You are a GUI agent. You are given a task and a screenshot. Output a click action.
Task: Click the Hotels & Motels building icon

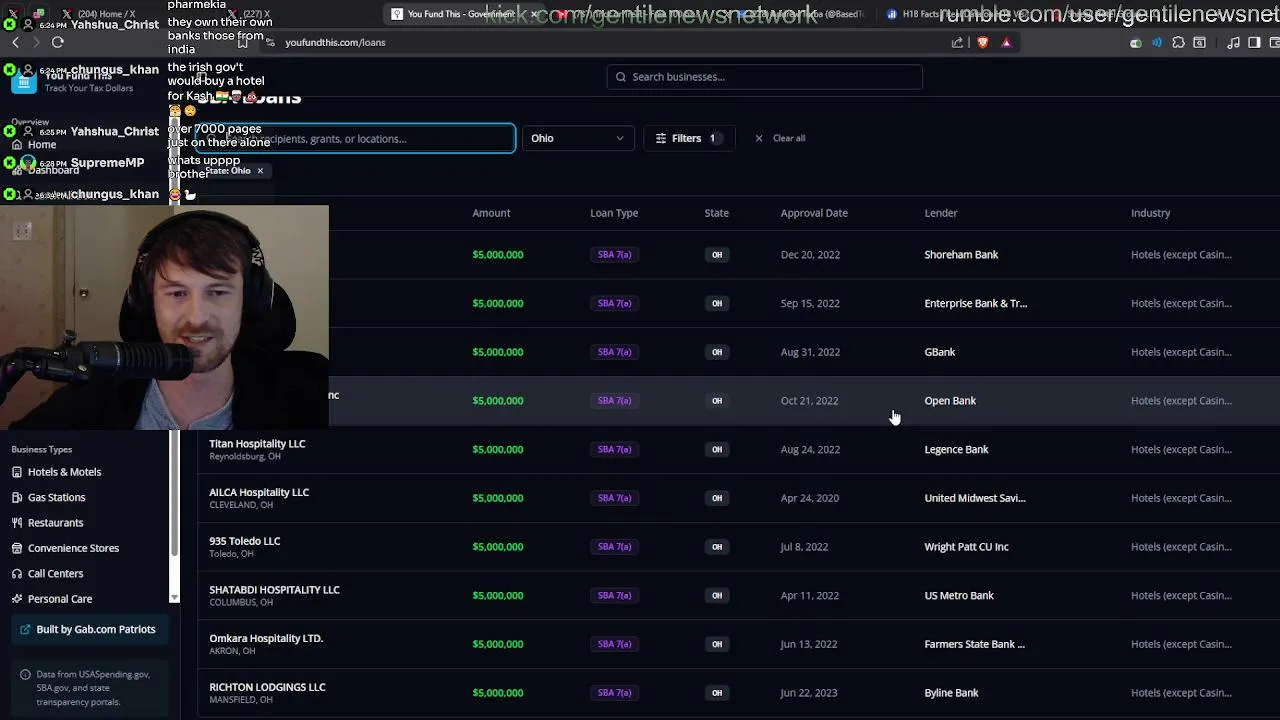coord(17,472)
